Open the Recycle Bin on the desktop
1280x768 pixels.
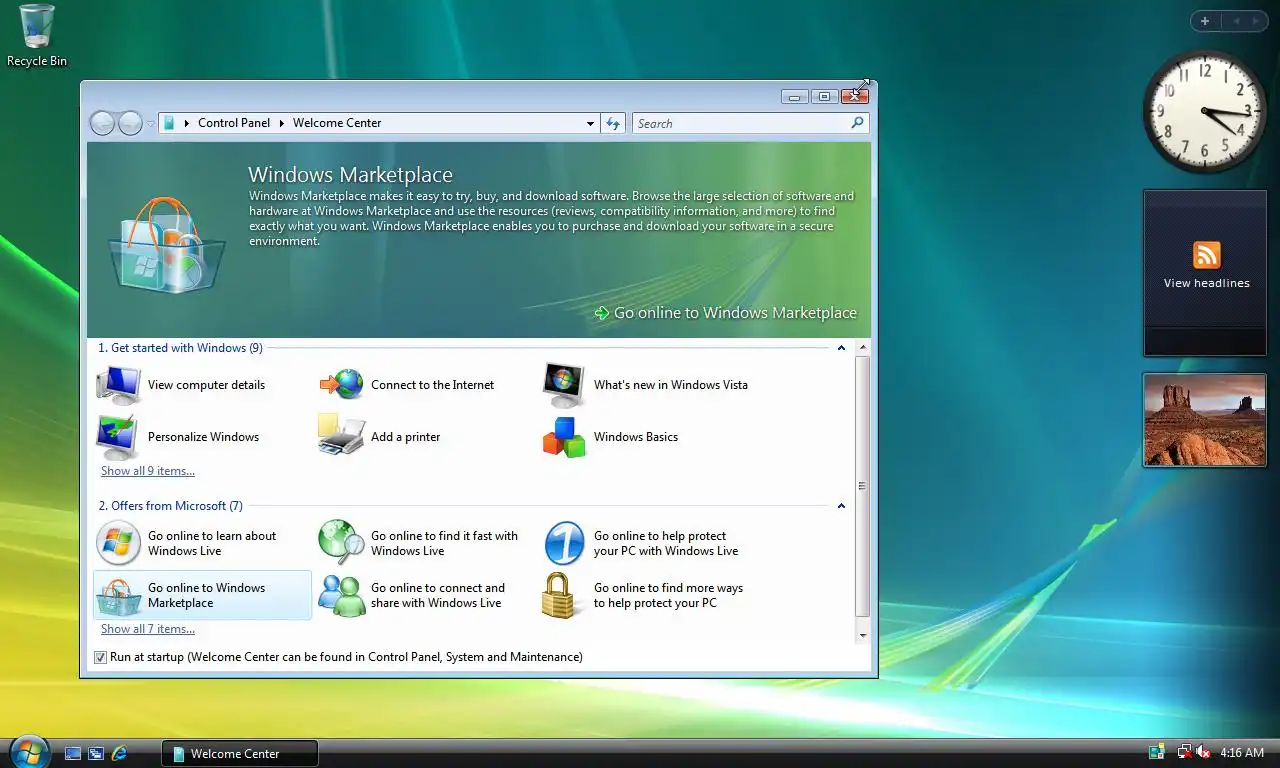(x=37, y=35)
